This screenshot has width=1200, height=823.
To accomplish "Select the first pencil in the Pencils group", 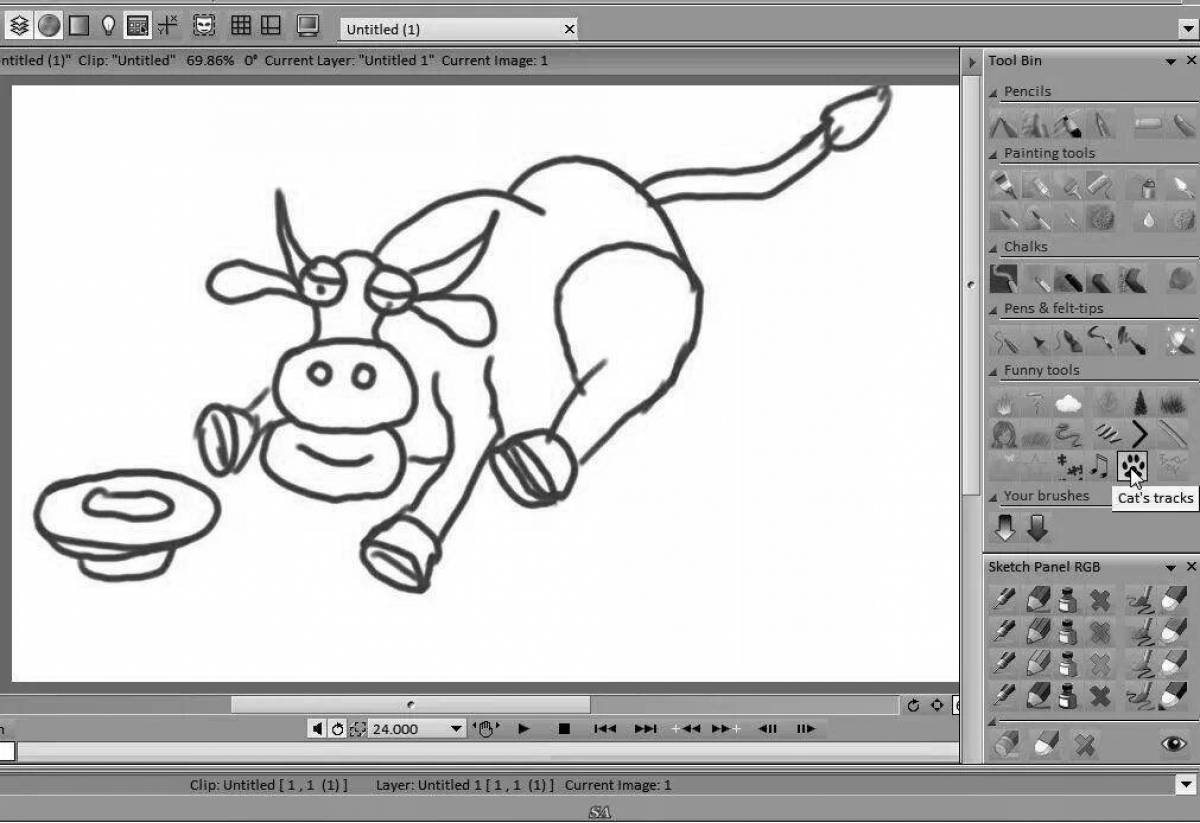I will pyautogui.click(x=1003, y=125).
